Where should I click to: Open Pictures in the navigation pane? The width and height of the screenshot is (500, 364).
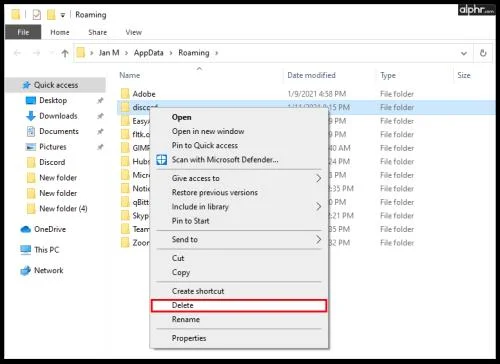pos(53,147)
